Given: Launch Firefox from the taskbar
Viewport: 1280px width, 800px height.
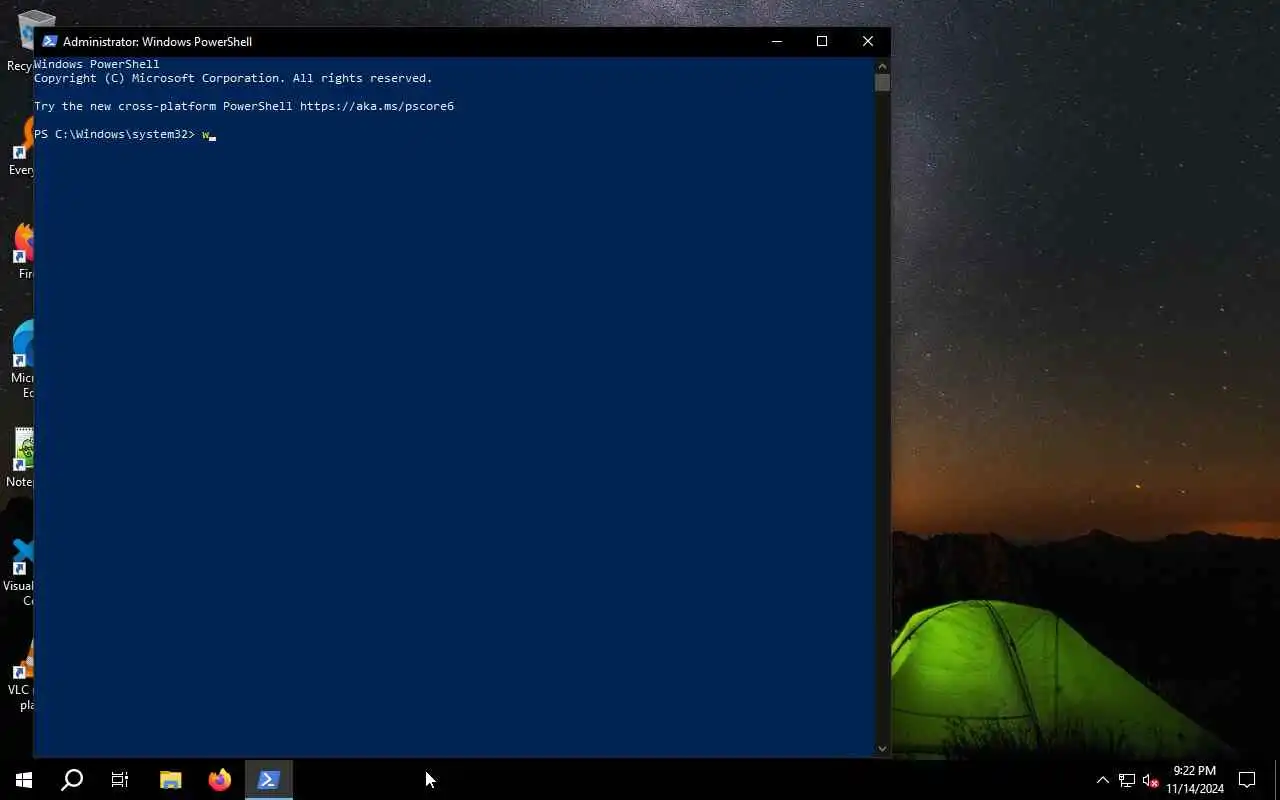Looking at the screenshot, I should point(220,780).
